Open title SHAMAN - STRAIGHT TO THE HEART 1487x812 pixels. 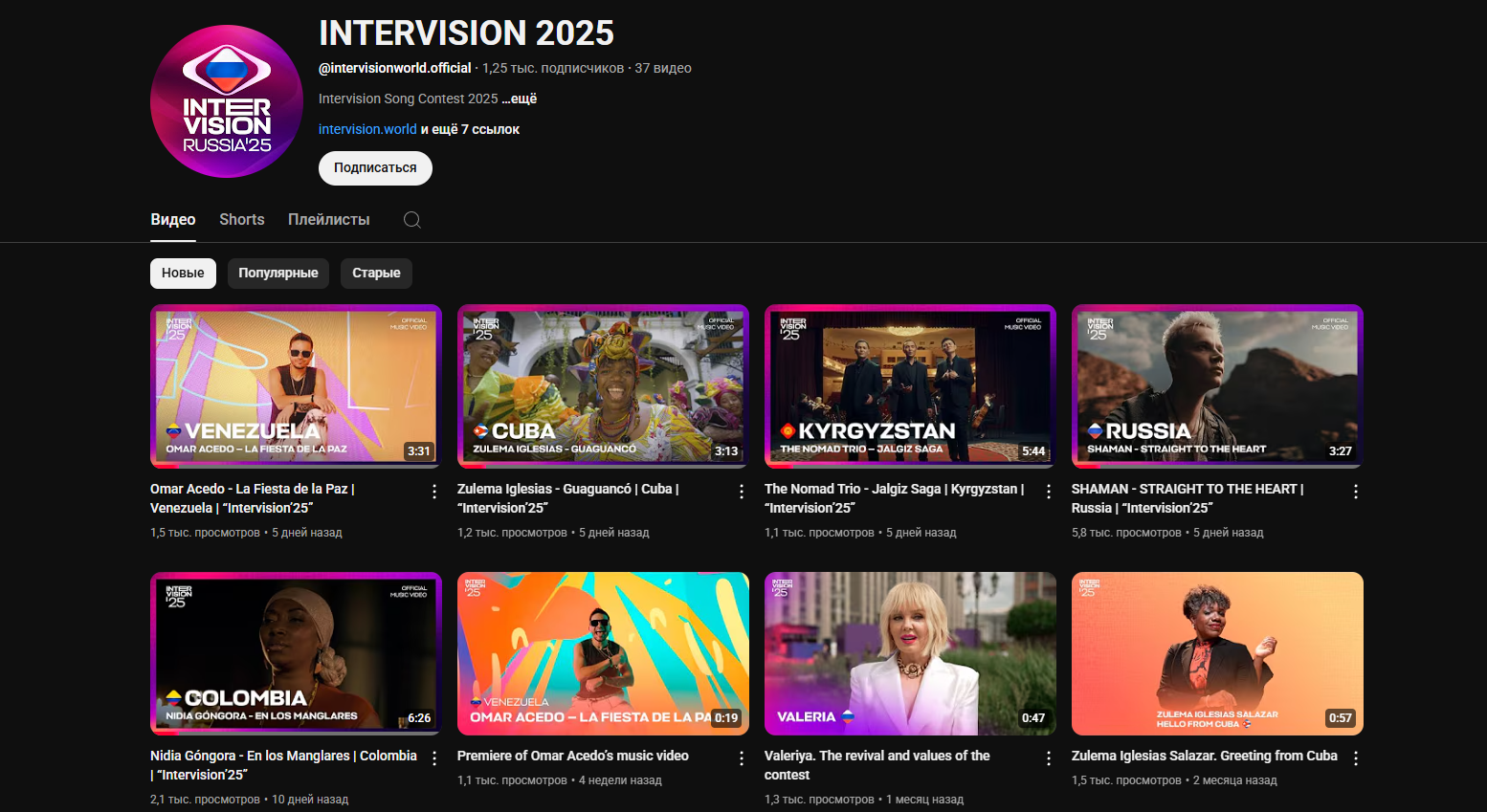tap(1187, 498)
